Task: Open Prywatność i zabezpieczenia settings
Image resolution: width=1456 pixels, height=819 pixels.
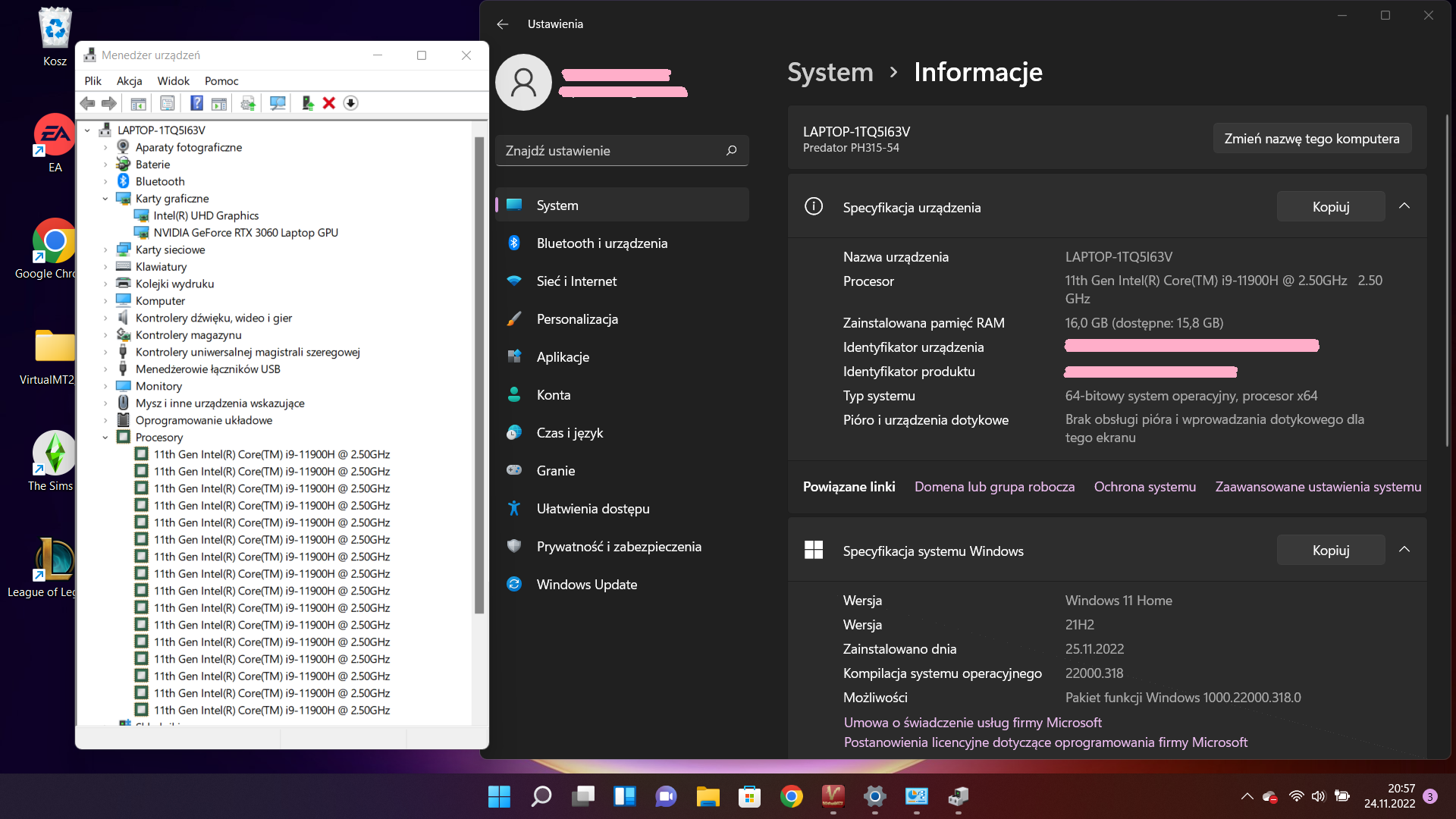Action: [622, 547]
